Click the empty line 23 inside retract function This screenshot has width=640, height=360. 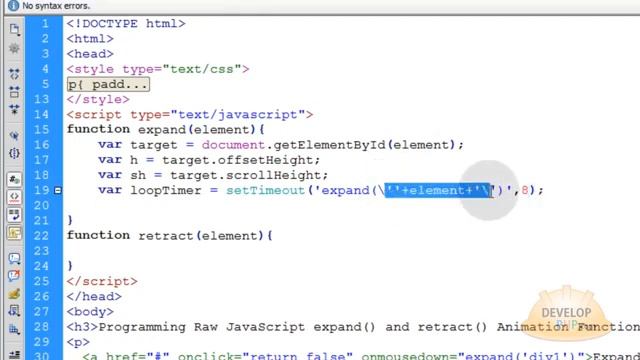coord(351,251)
